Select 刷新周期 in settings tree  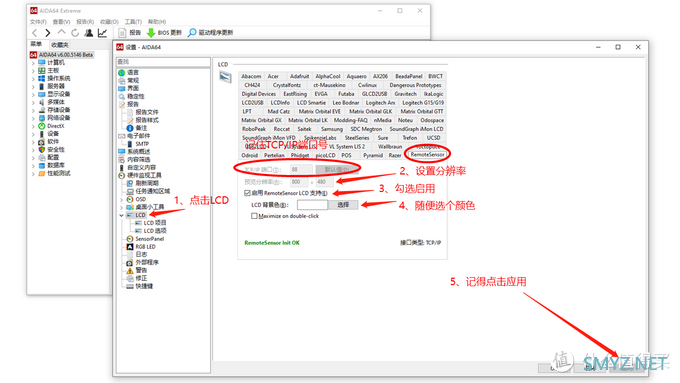[x=147, y=183]
